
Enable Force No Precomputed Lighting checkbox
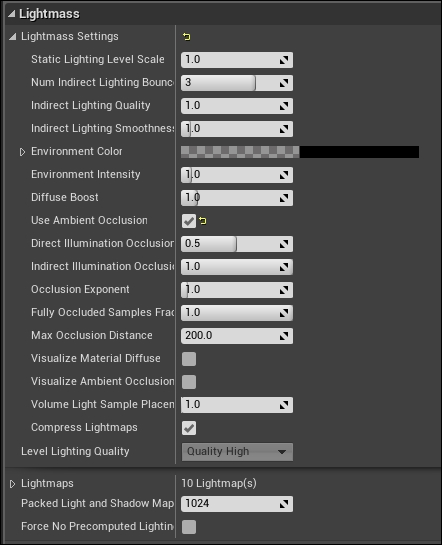pos(189,527)
